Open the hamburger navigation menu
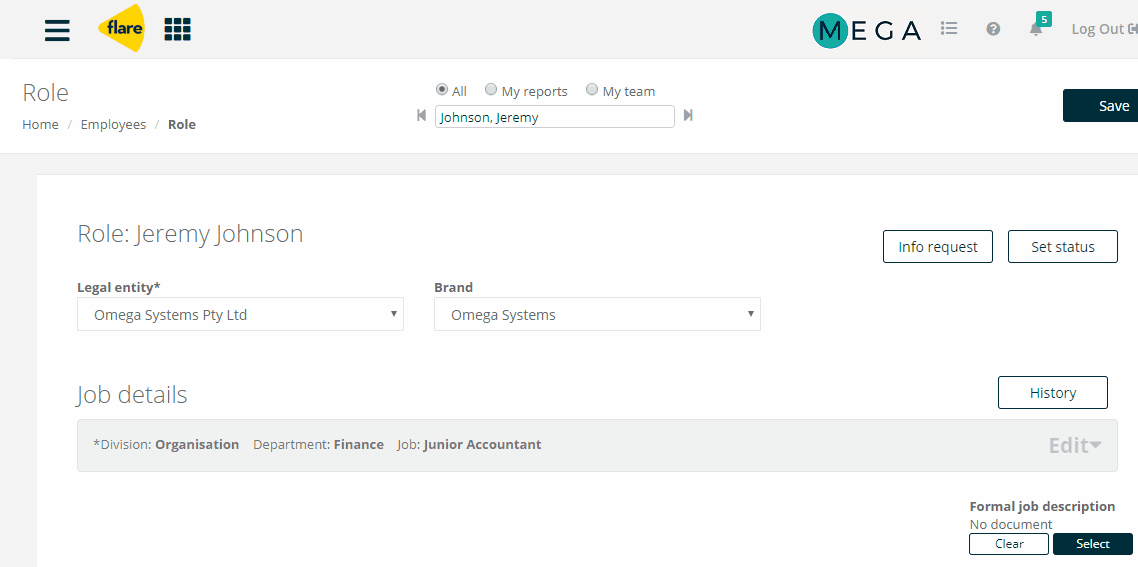The image size is (1138, 567). 57,30
